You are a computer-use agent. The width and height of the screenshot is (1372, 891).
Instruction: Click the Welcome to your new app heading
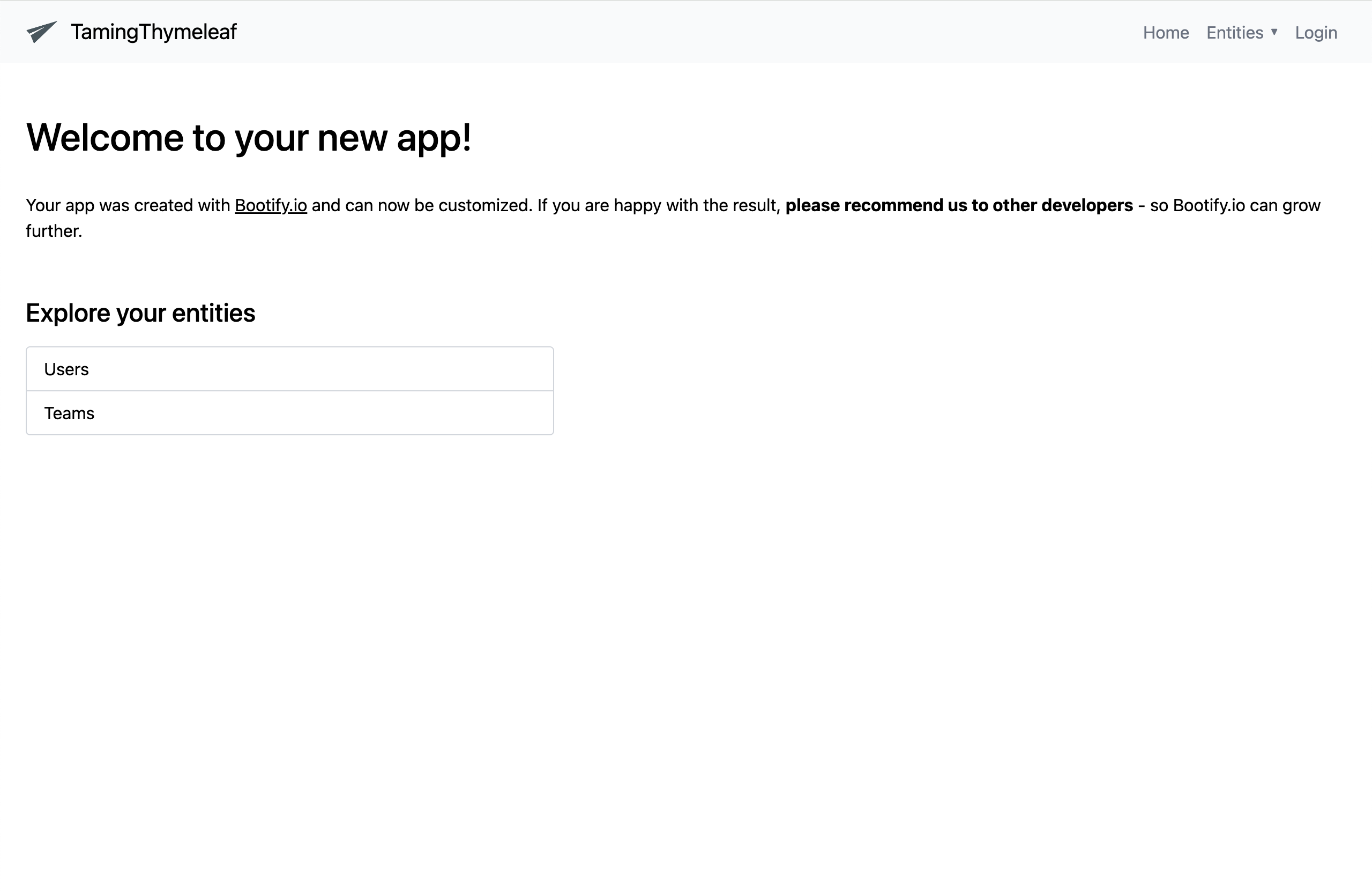click(249, 137)
